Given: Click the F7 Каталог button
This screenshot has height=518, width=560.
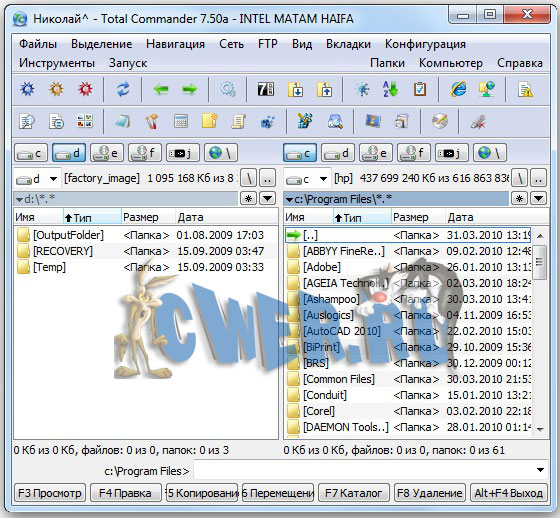Looking at the screenshot, I should (353, 493).
